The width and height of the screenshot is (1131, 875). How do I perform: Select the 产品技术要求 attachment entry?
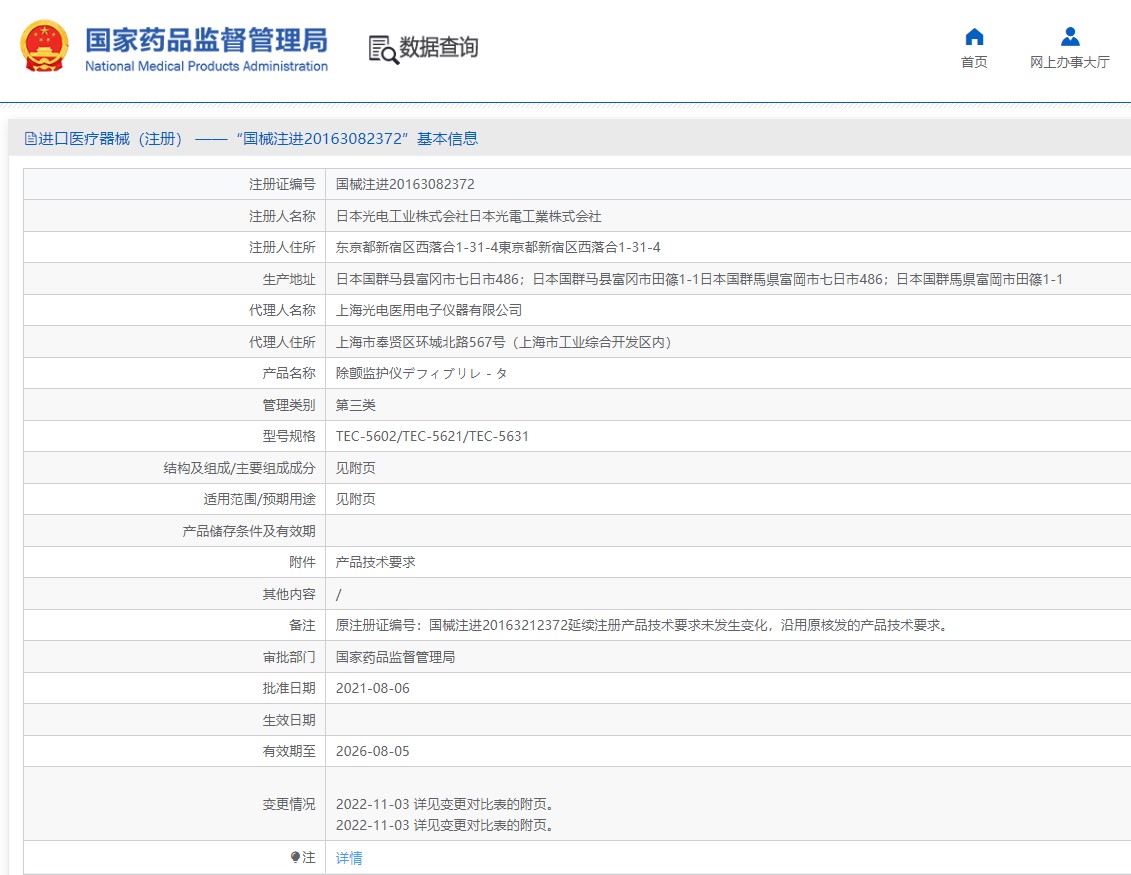click(x=376, y=562)
